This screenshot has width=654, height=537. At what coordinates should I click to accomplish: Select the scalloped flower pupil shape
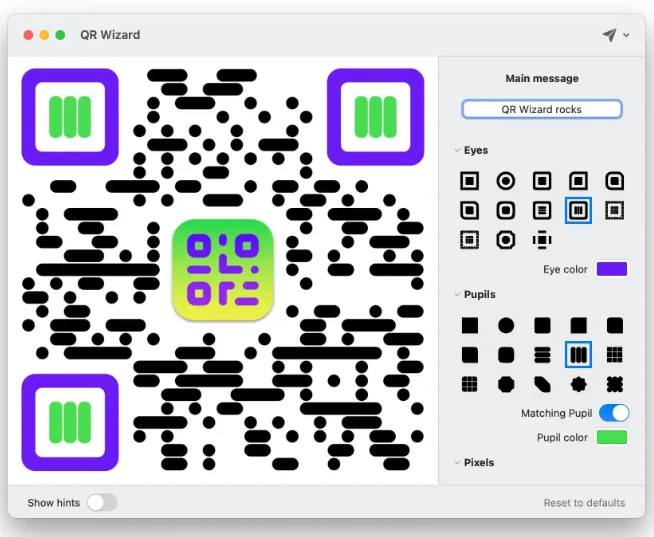pos(578,384)
